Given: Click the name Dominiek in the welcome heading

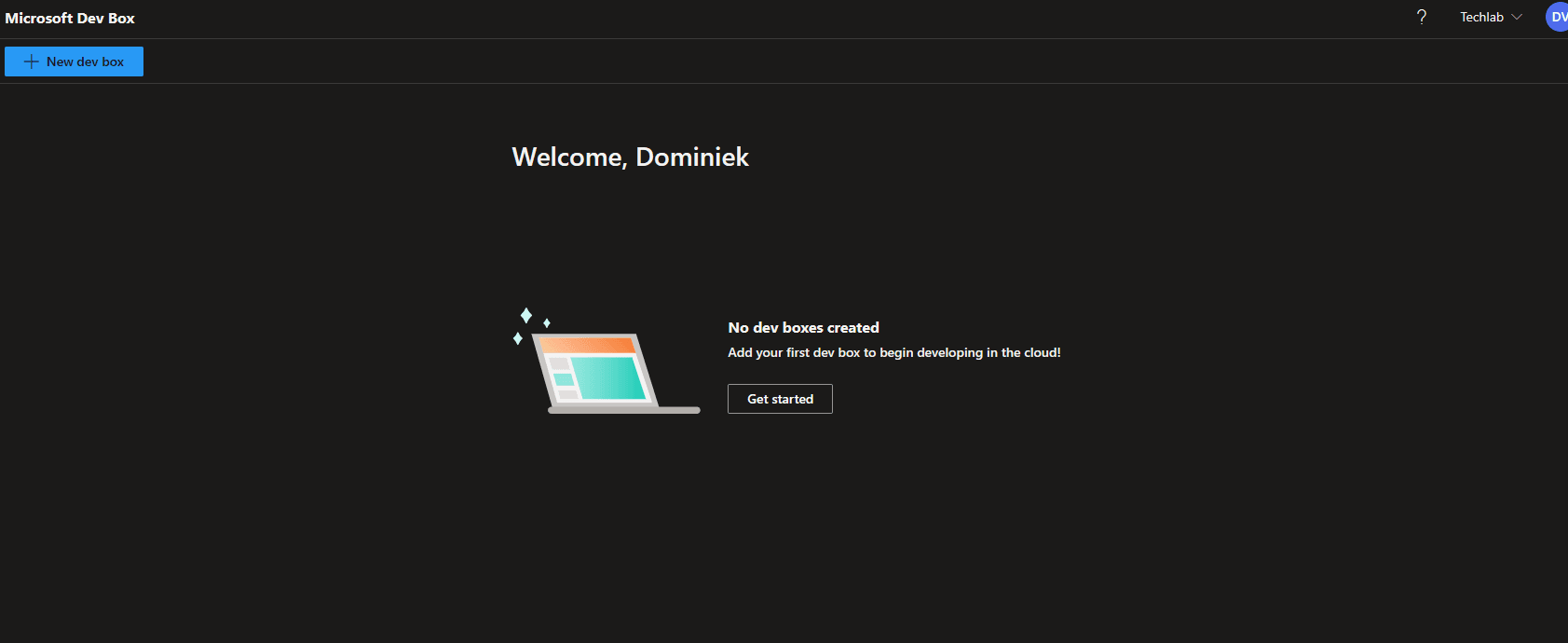Looking at the screenshot, I should click(x=691, y=157).
